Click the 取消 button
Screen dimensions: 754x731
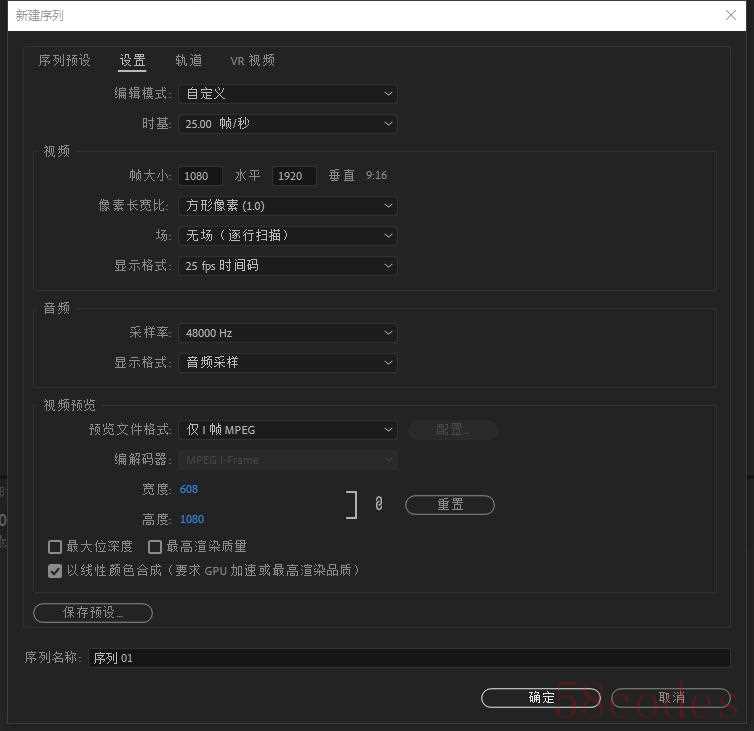click(671, 698)
